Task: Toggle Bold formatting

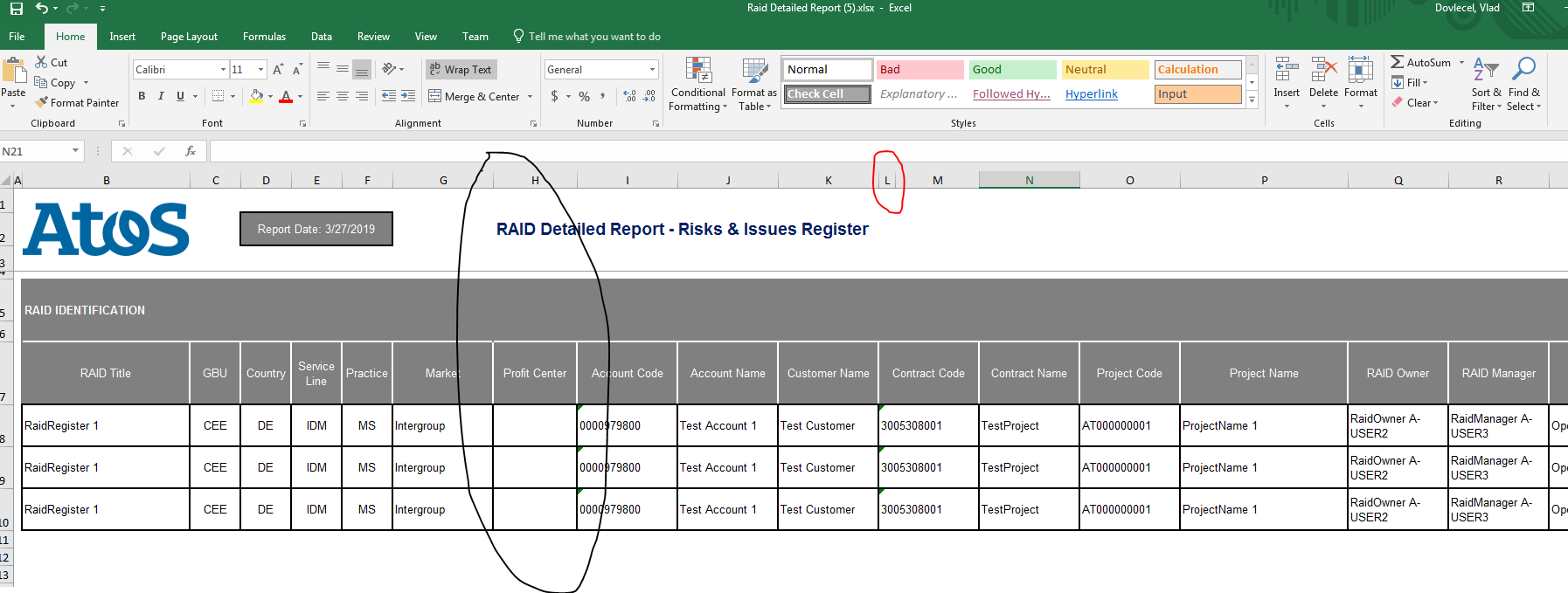Action: (x=142, y=96)
